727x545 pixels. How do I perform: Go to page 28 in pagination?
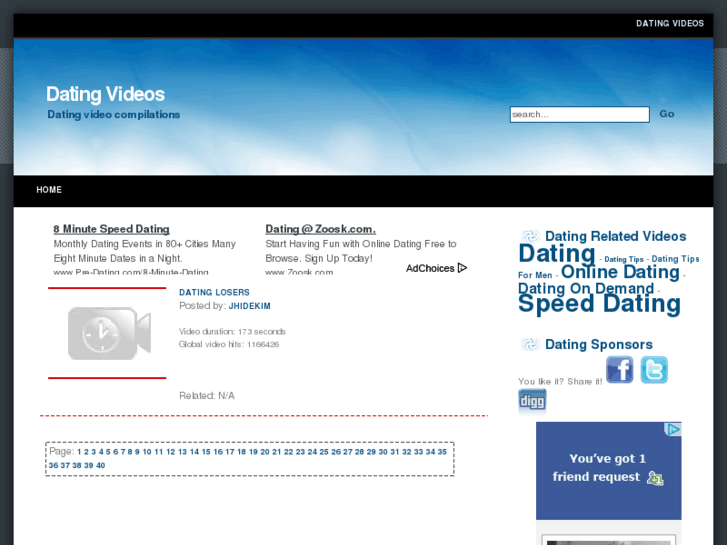pyautogui.click(x=359, y=452)
